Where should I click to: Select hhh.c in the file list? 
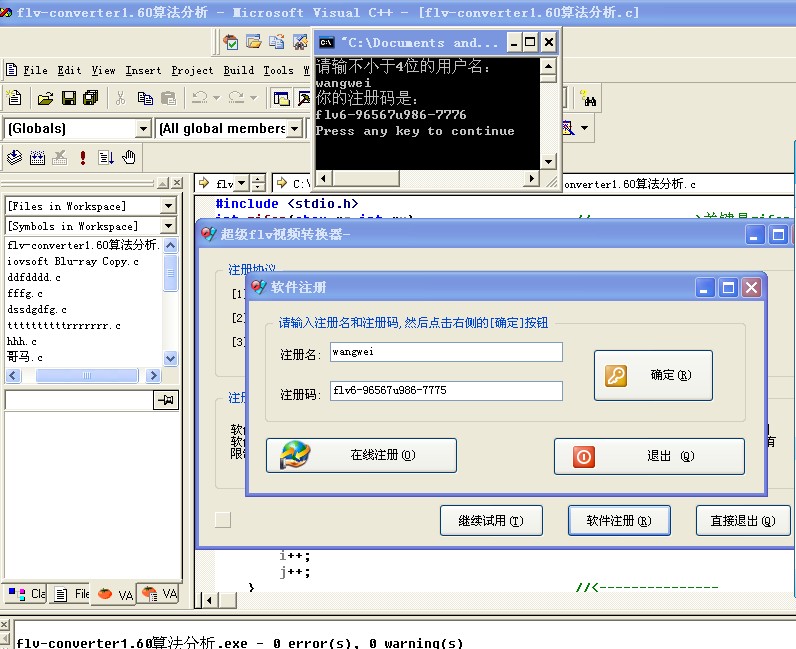click(22, 341)
